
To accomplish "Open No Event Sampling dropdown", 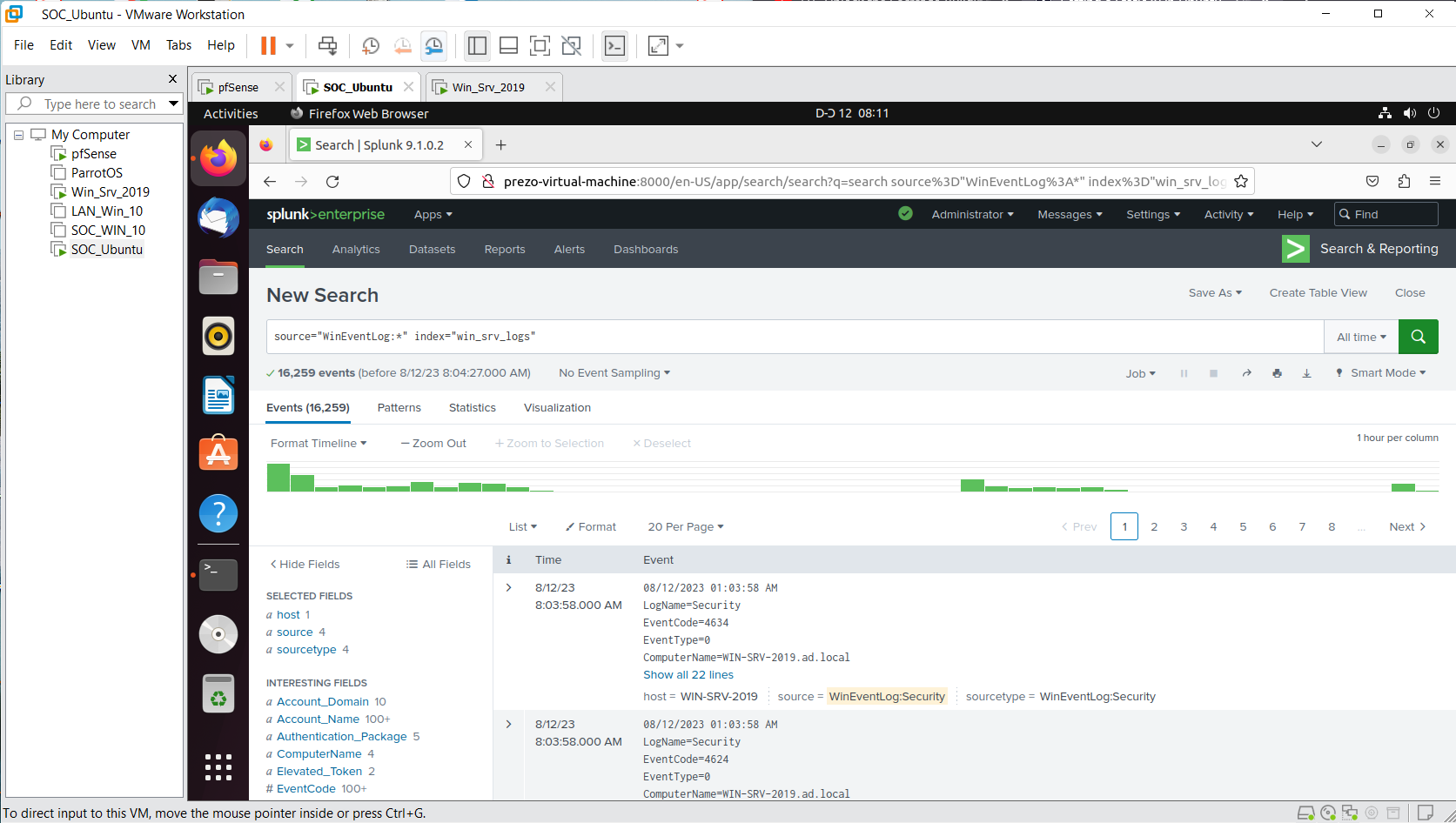I will tap(614, 373).
